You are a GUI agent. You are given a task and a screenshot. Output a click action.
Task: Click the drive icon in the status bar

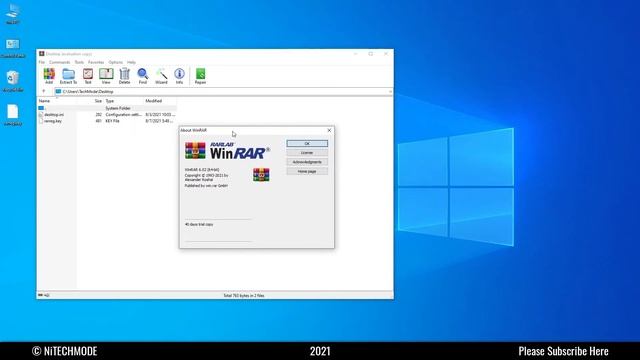[x=40, y=295]
